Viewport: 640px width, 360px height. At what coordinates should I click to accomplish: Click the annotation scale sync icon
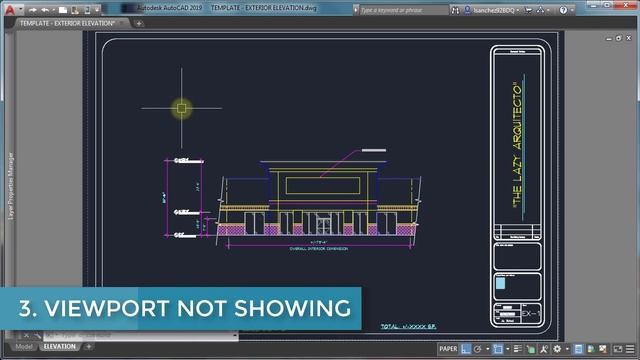point(531,349)
